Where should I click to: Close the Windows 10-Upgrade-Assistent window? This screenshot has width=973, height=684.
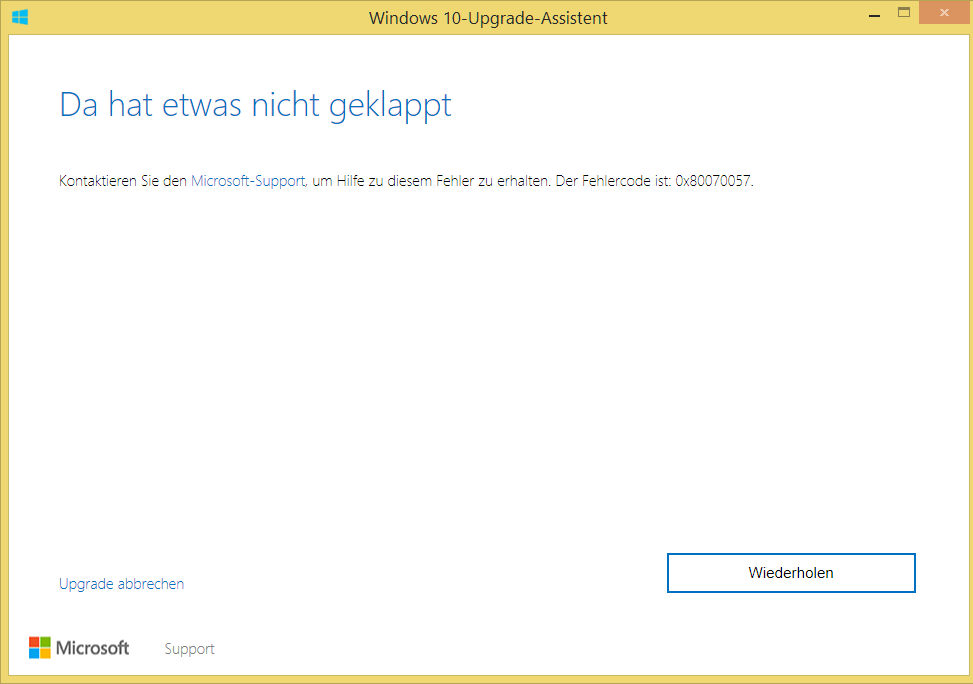(944, 12)
